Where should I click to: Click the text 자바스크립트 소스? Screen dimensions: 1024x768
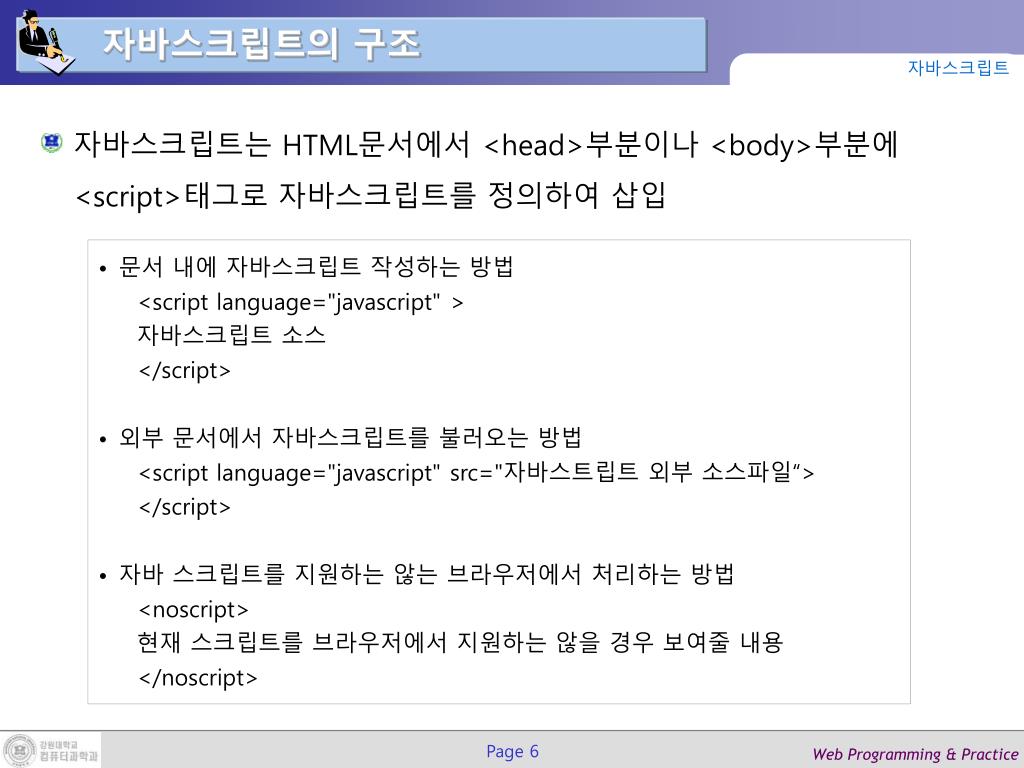tap(231, 334)
